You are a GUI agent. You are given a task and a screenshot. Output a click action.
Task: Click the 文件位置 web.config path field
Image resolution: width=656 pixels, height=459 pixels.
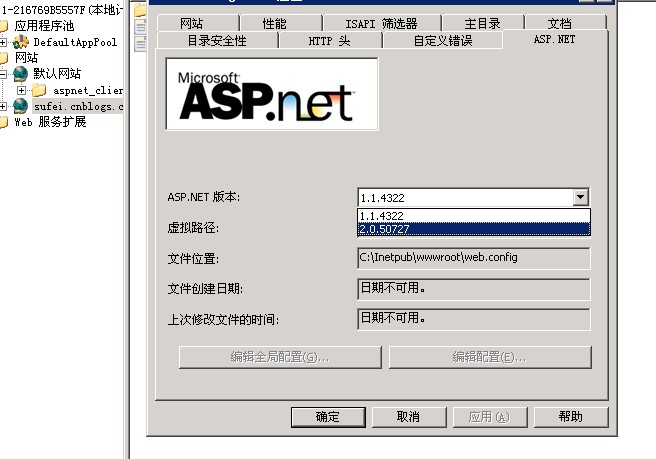474,258
